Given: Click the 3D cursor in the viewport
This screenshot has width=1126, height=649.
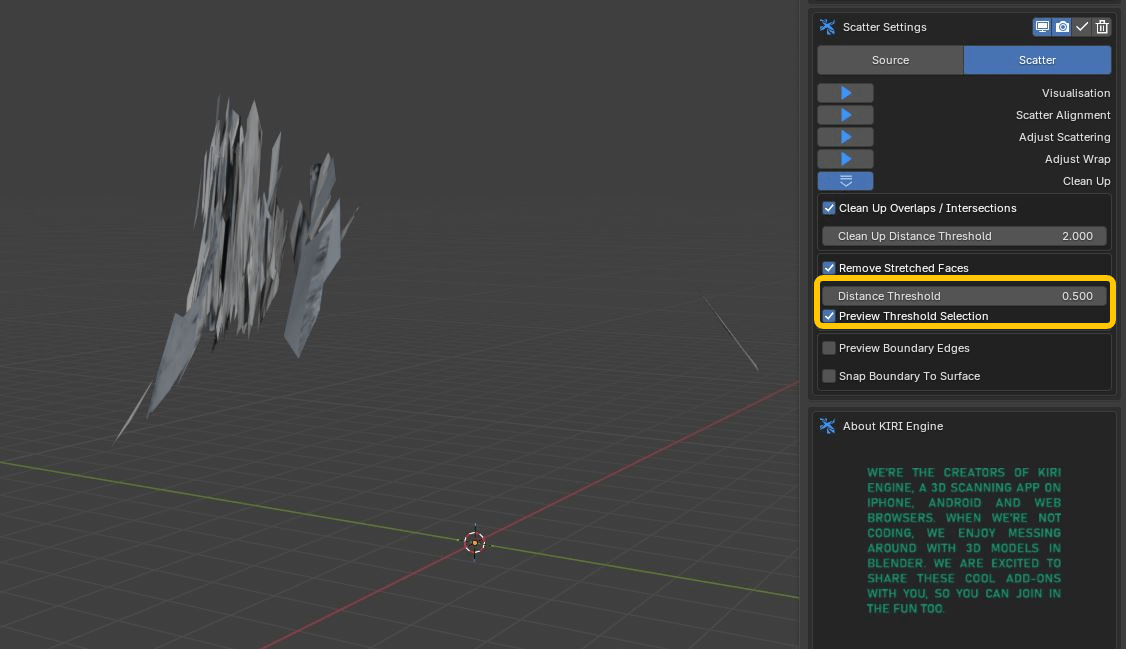Looking at the screenshot, I should point(474,542).
